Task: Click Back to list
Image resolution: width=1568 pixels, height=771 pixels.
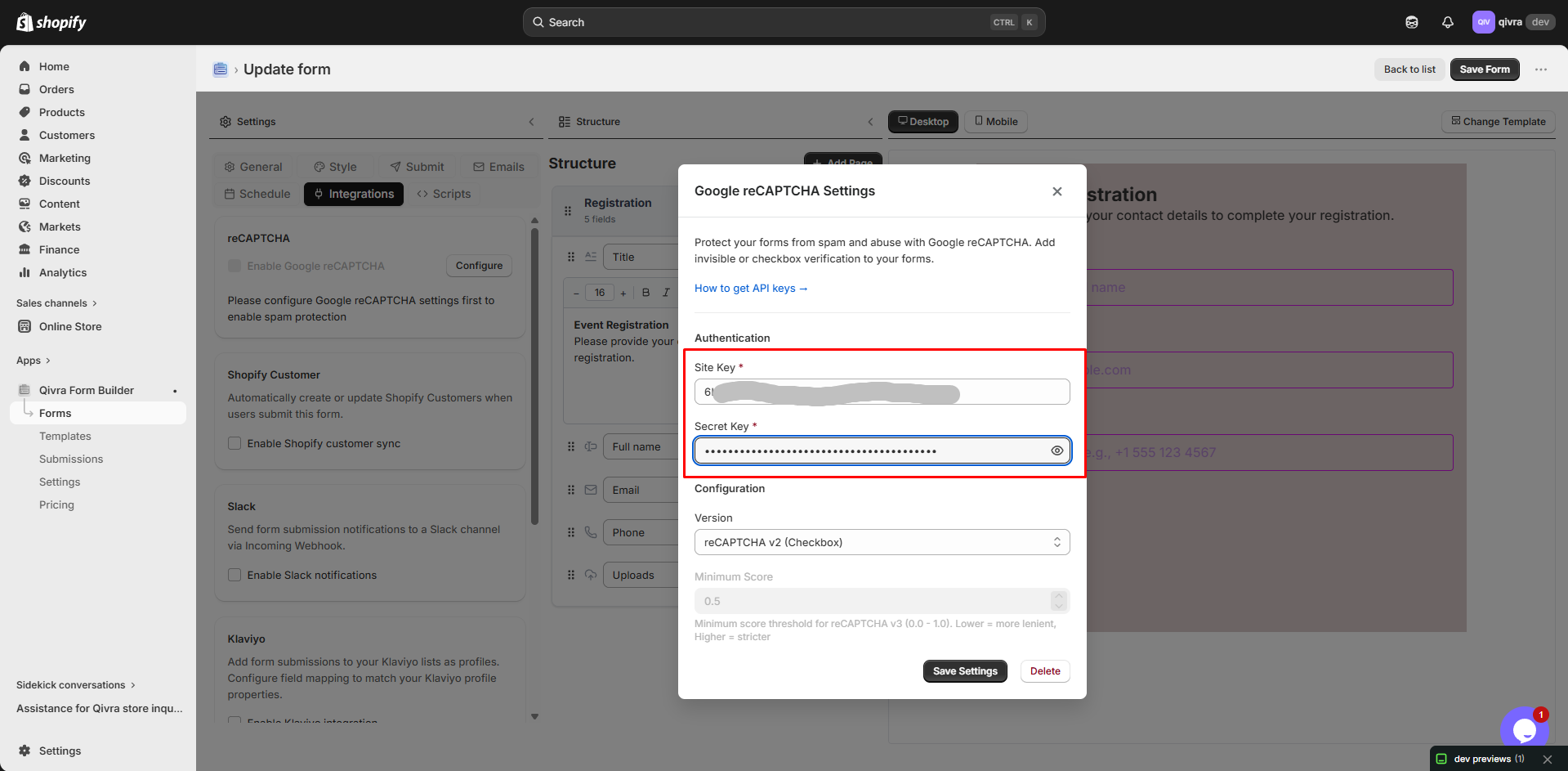Action: [1409, 69]
